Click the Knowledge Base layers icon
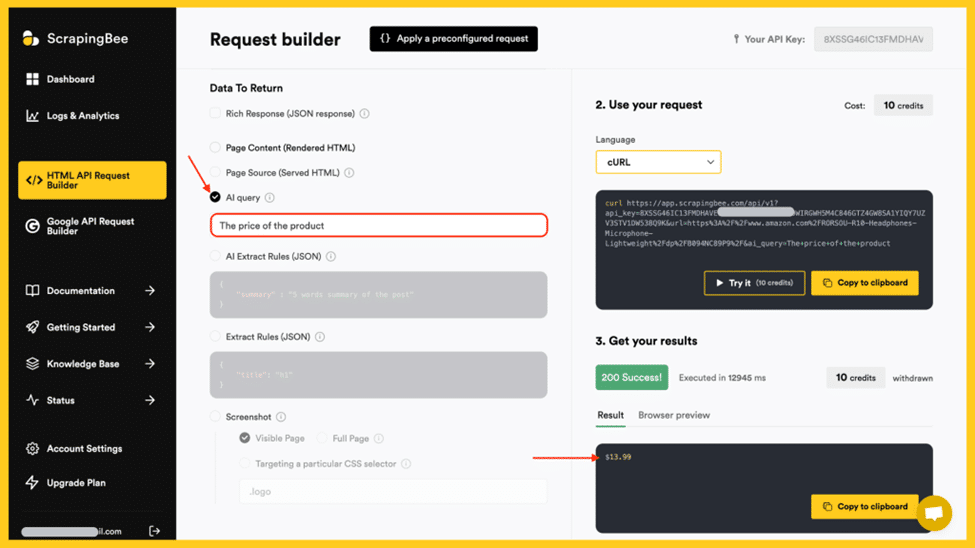Viewport: 975px width, 548px height. coord(32,364)
